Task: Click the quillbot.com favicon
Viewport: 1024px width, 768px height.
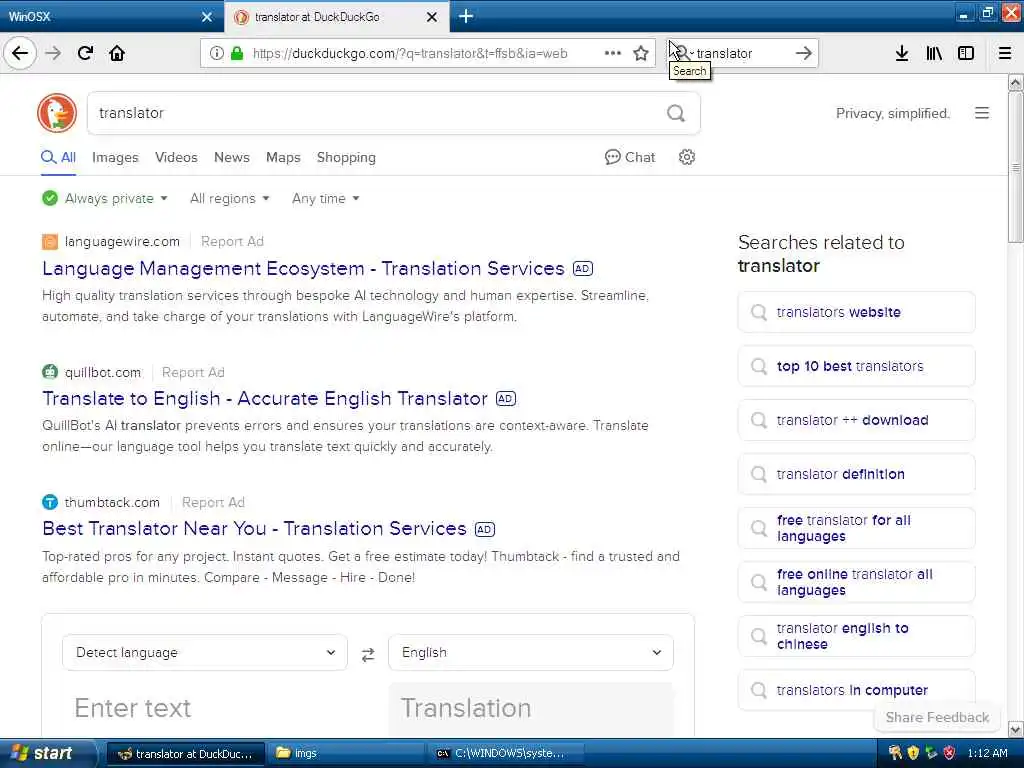Action: click(50, 372)
